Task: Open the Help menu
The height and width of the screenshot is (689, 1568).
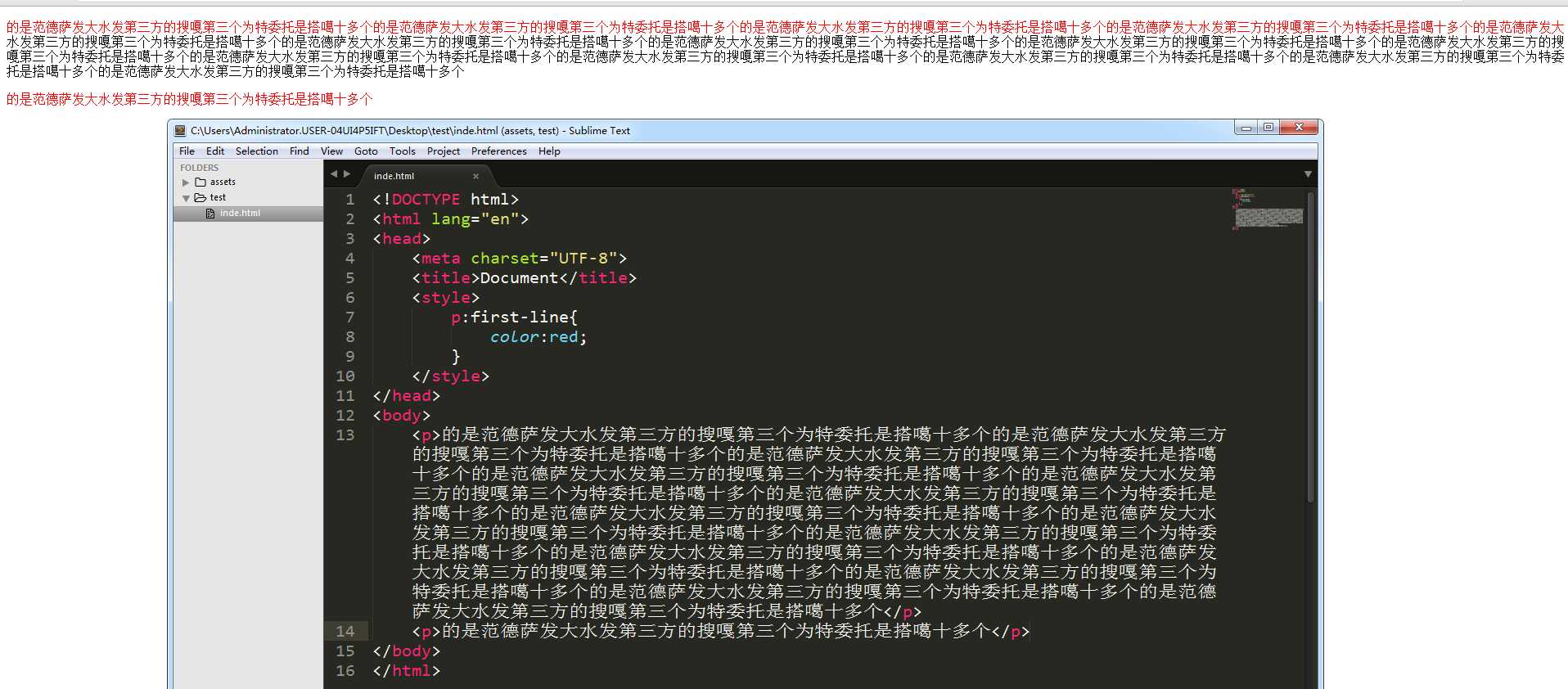Action: [549, 151]
